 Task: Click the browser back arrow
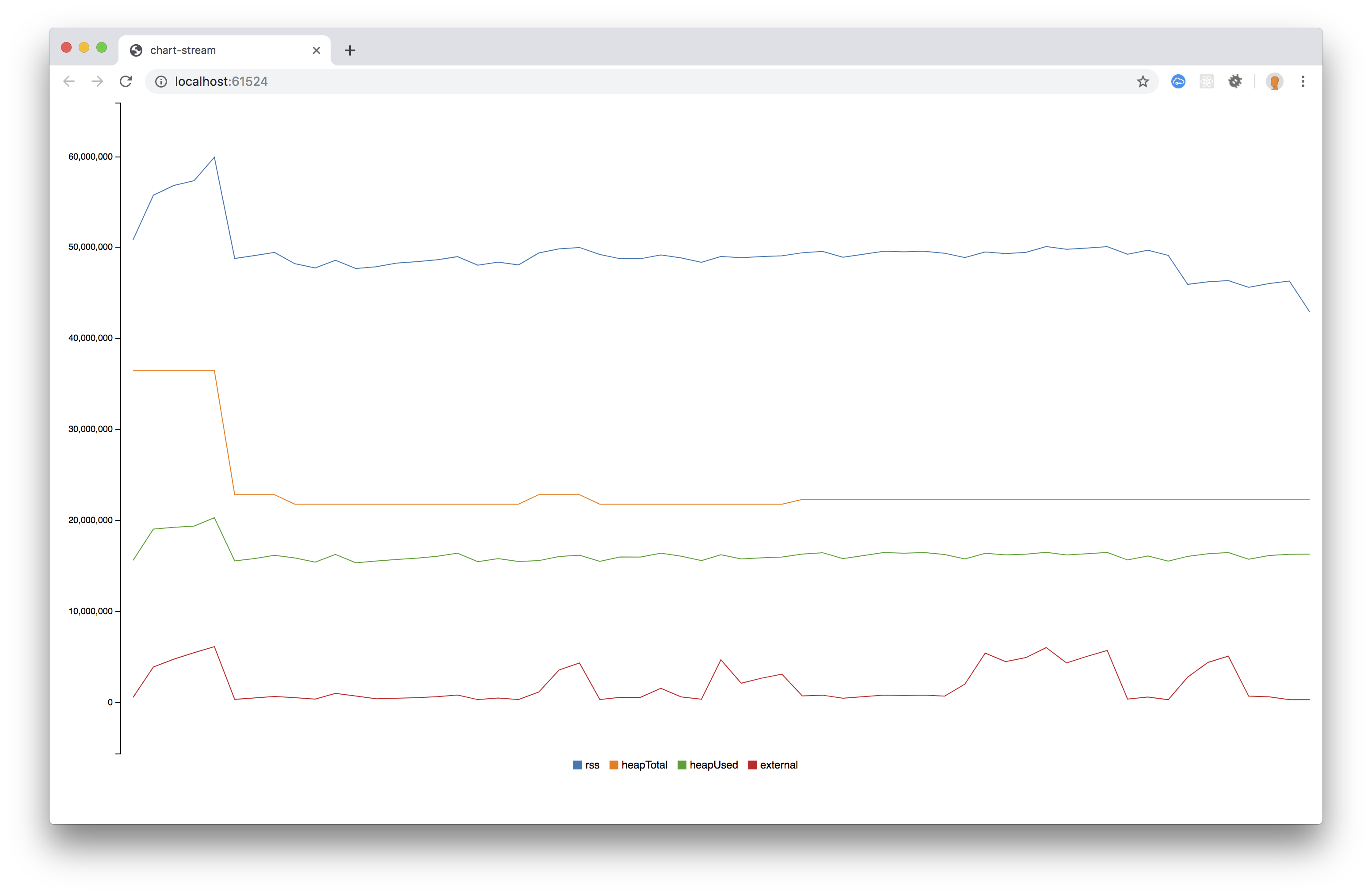point(69,81)
